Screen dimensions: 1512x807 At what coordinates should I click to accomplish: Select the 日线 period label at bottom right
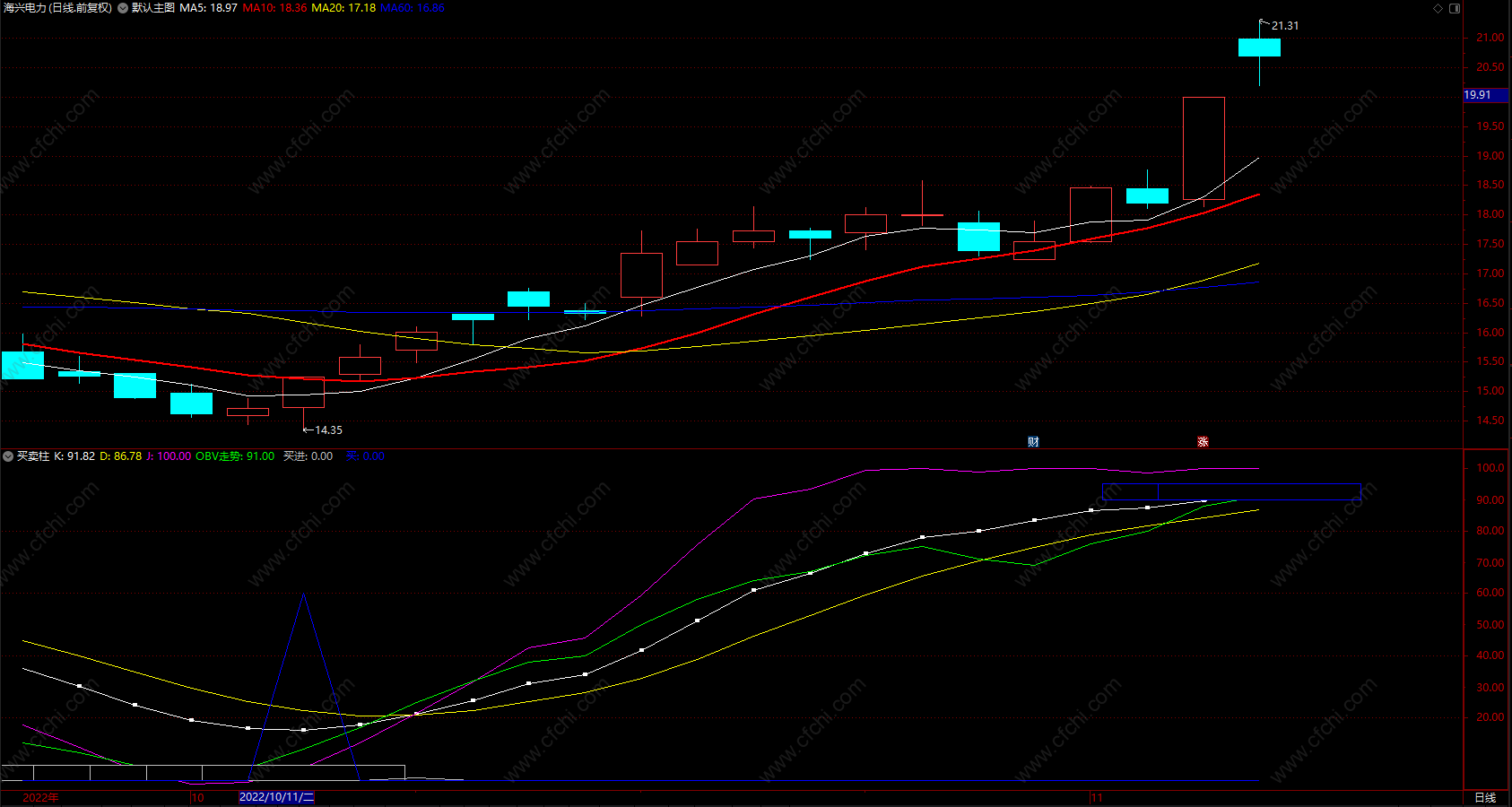point(1485,797)
